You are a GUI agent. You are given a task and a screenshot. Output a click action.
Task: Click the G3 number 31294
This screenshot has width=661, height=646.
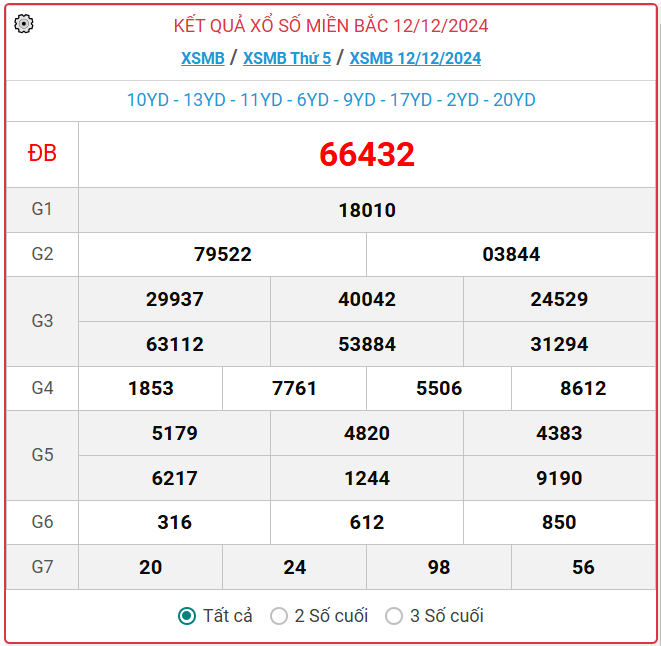pos(559,344)
